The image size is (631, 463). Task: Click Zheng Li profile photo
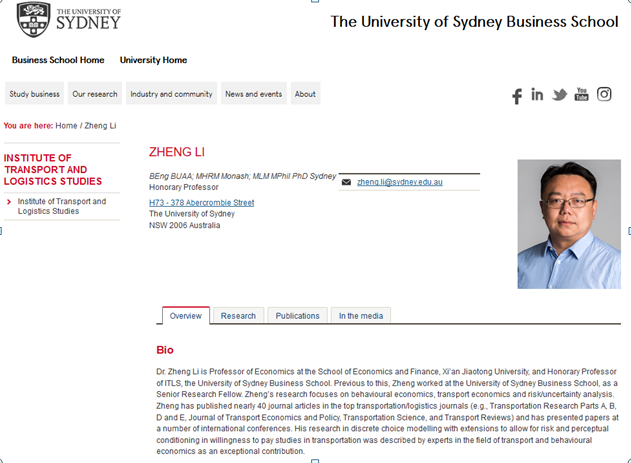point(568,224)
